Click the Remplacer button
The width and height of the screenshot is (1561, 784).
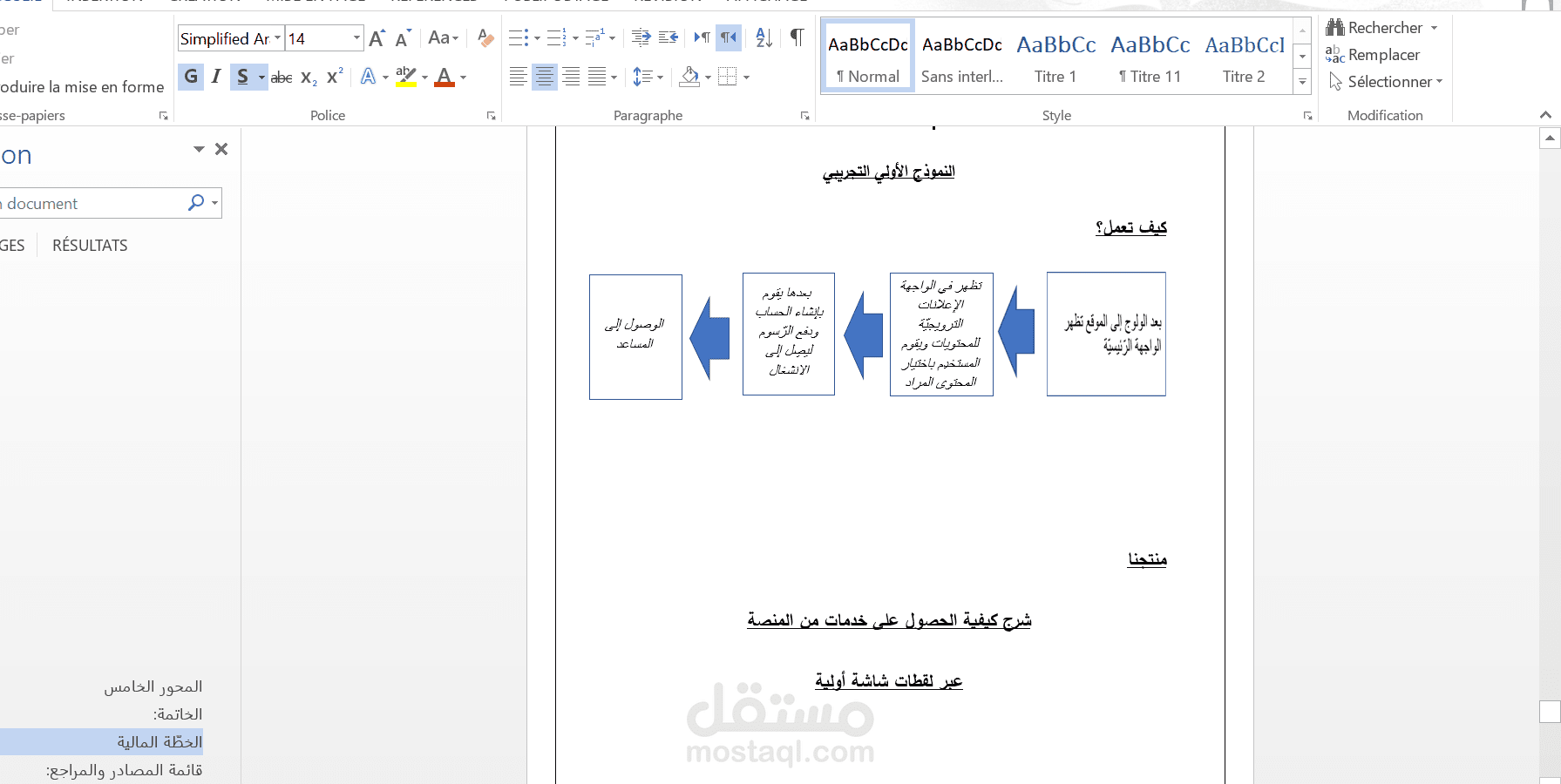tap(1373, 55)
